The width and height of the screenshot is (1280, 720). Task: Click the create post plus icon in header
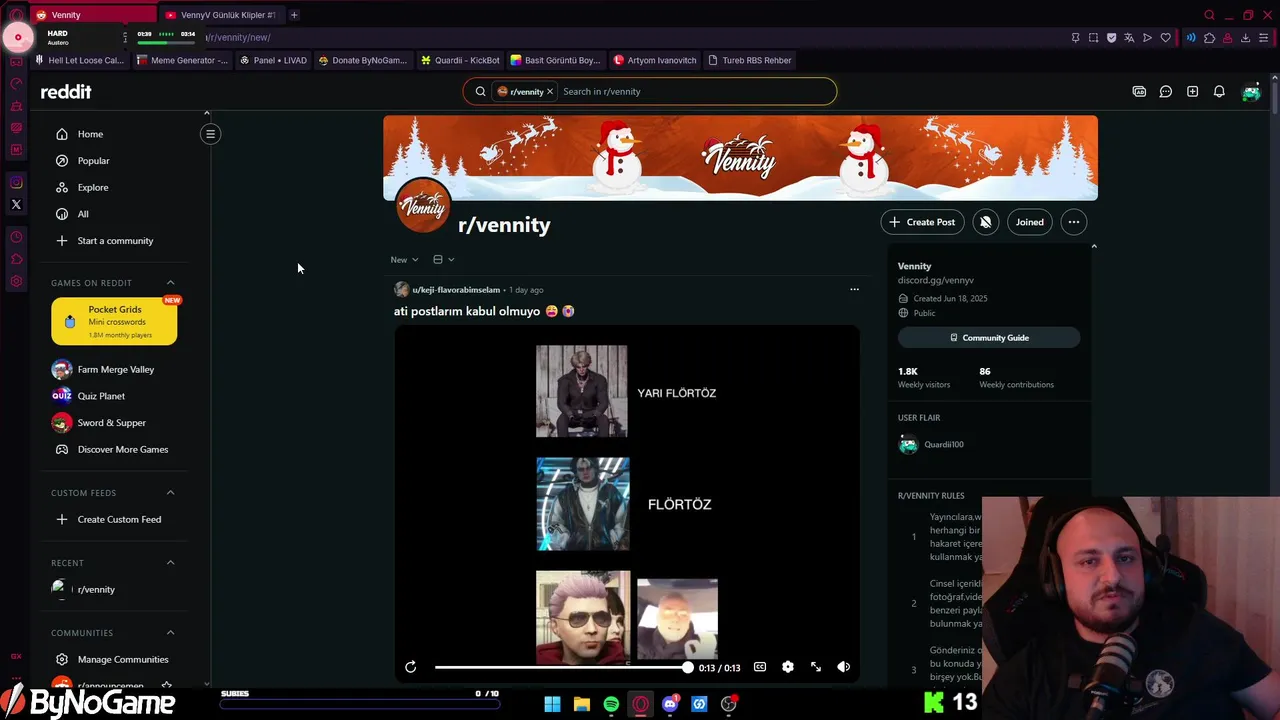tap(1192, 92)
